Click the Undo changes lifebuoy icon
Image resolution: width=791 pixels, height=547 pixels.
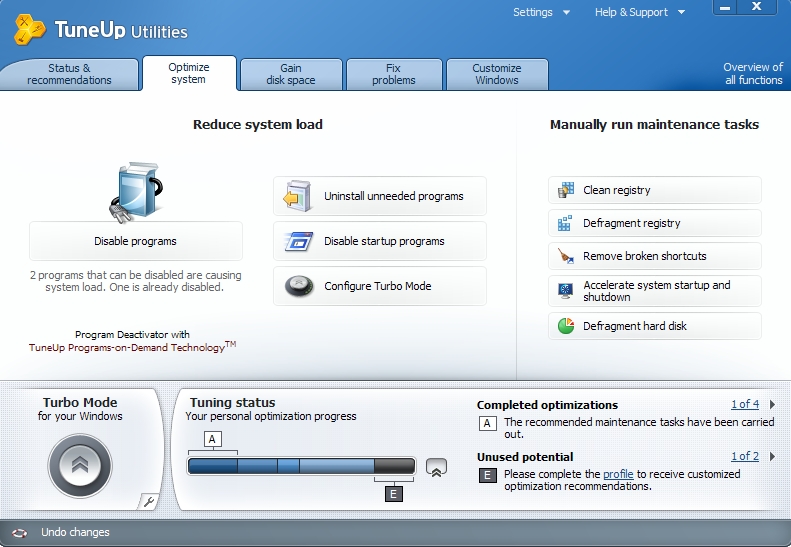click(20, 532)
